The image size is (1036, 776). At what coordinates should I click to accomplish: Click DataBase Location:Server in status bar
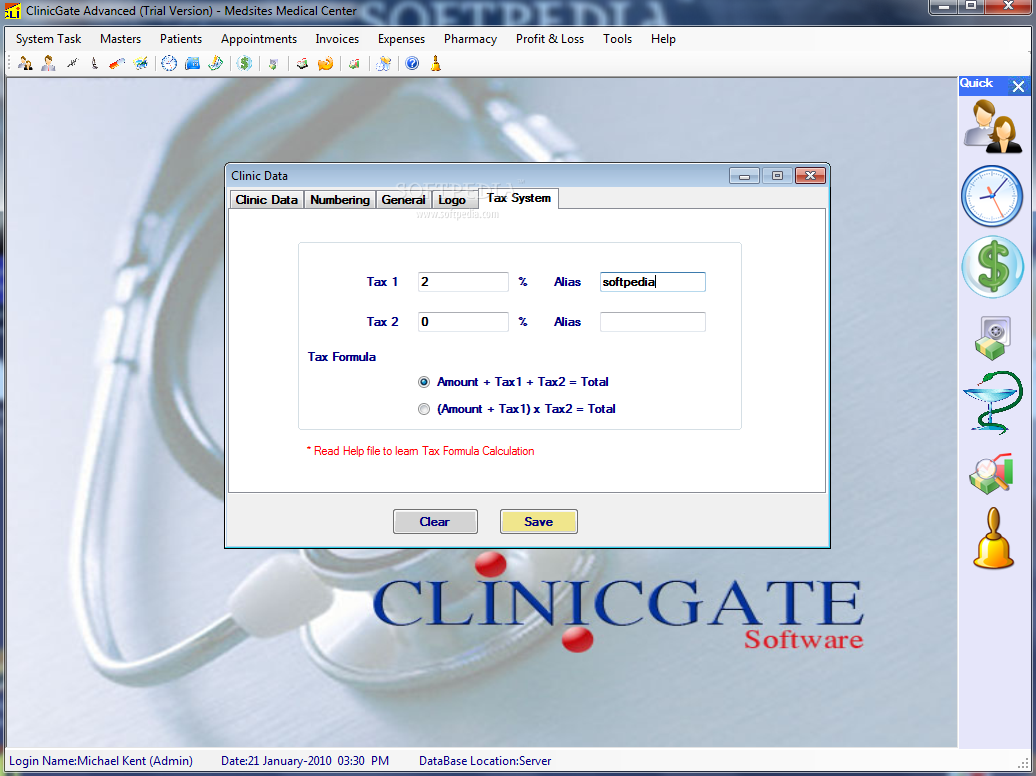pos(485,761)
